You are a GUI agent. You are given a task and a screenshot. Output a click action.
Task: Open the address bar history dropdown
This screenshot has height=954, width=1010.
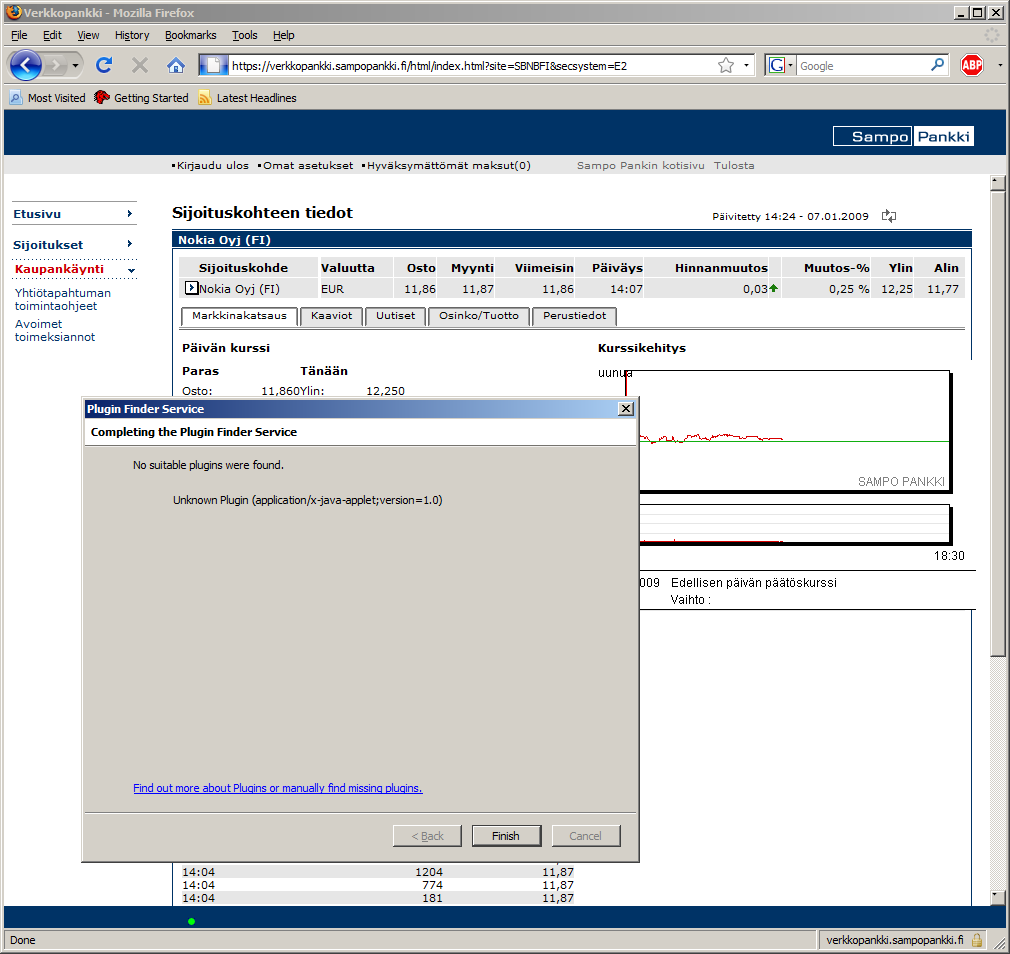coord(747,65)
